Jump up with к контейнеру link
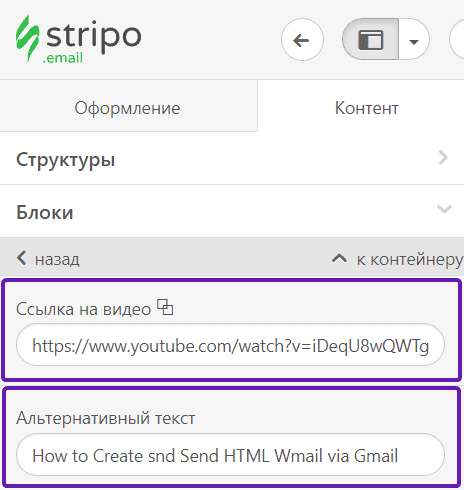 pos(397,259)
